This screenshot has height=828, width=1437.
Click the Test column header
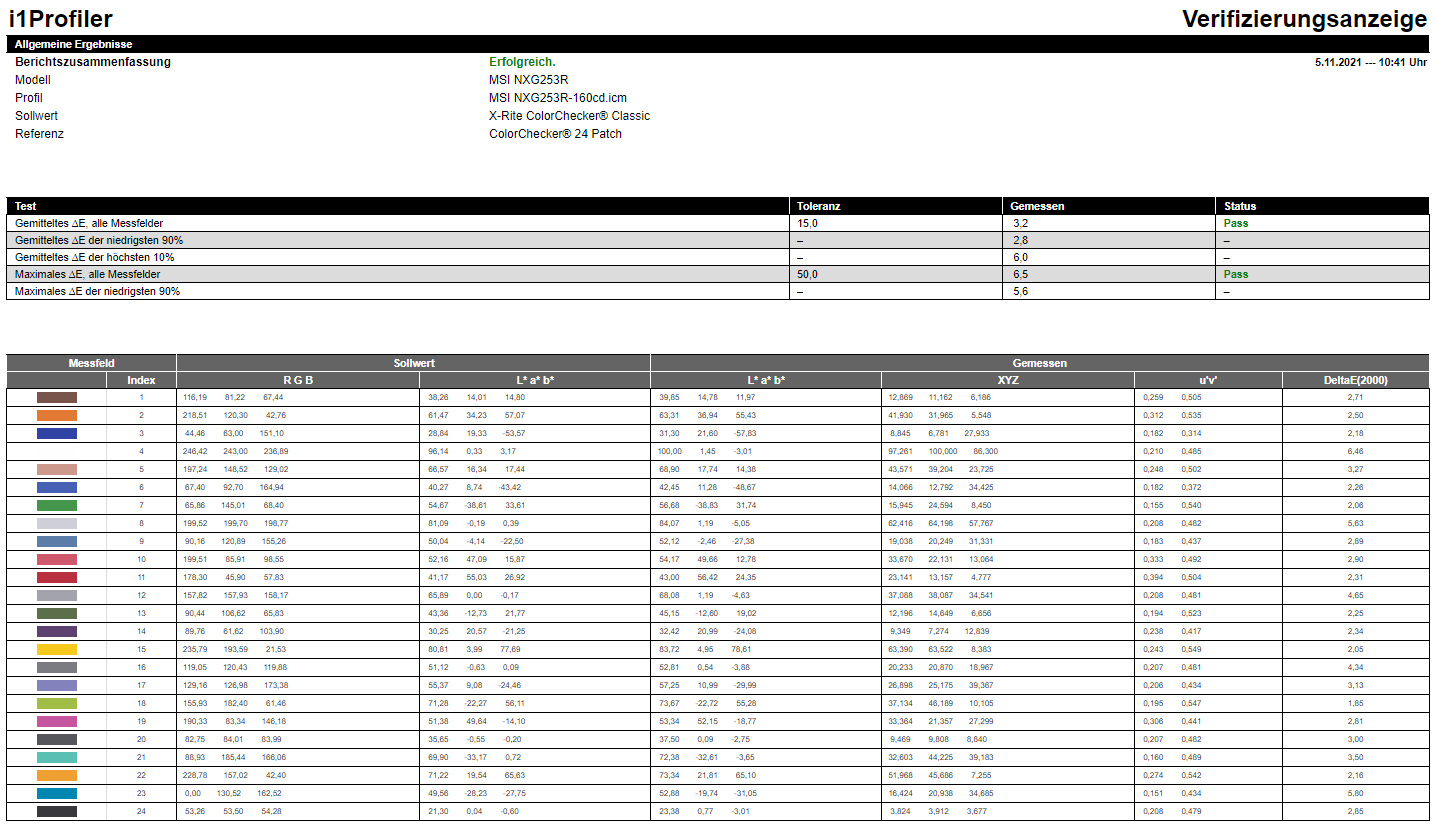26,206
